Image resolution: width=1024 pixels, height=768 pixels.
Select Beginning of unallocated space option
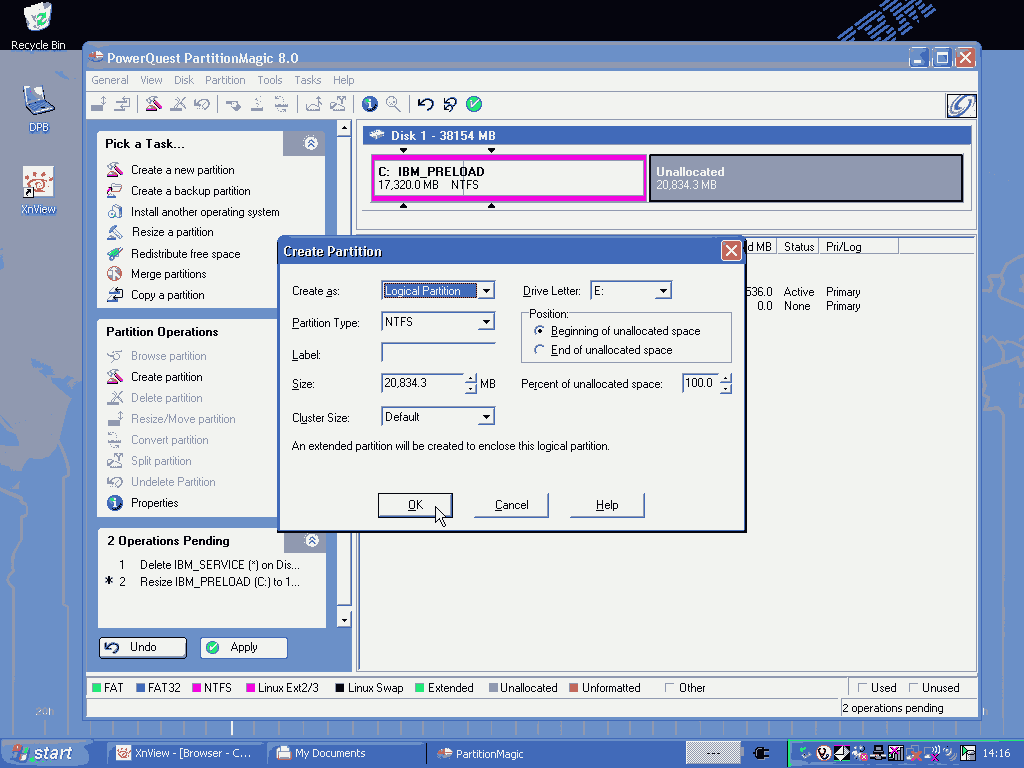coord(540,331)
